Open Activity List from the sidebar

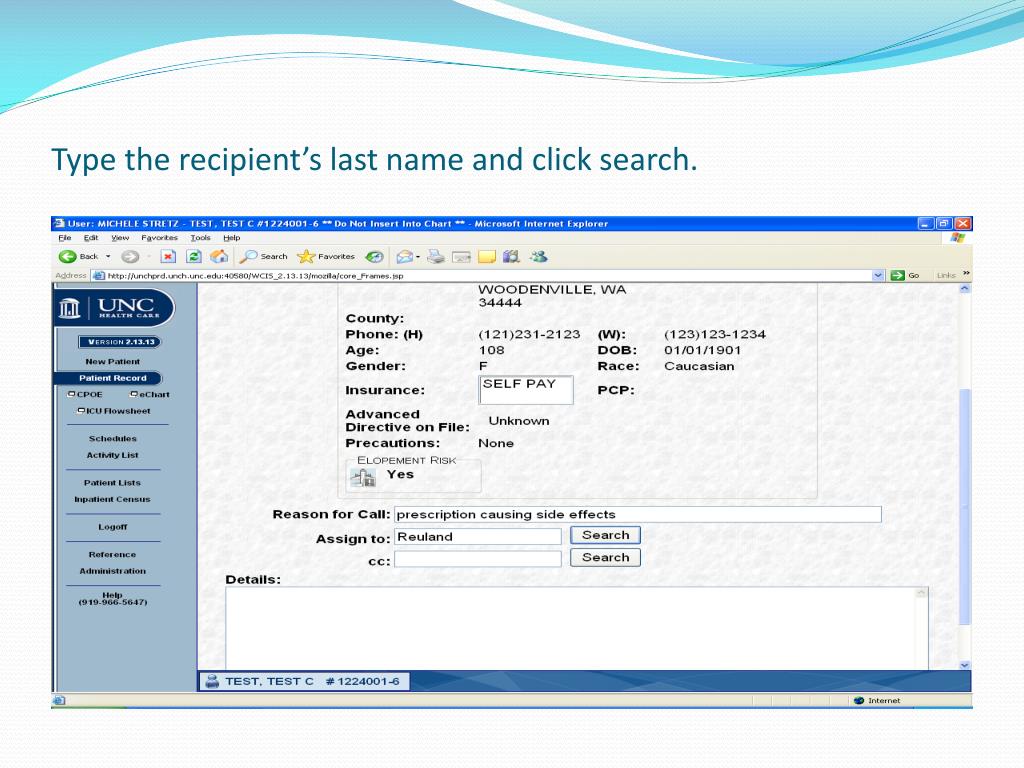tap(112, 455)
